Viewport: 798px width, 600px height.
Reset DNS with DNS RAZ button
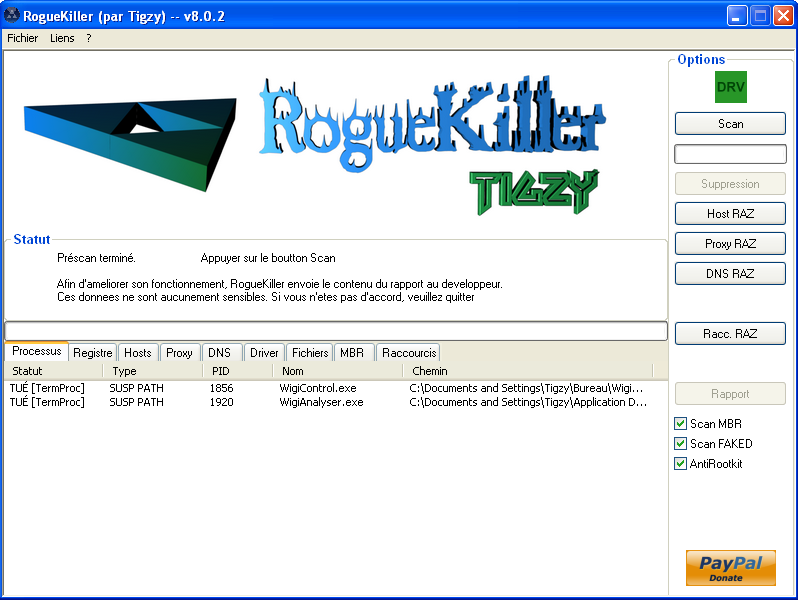(730, 274)
